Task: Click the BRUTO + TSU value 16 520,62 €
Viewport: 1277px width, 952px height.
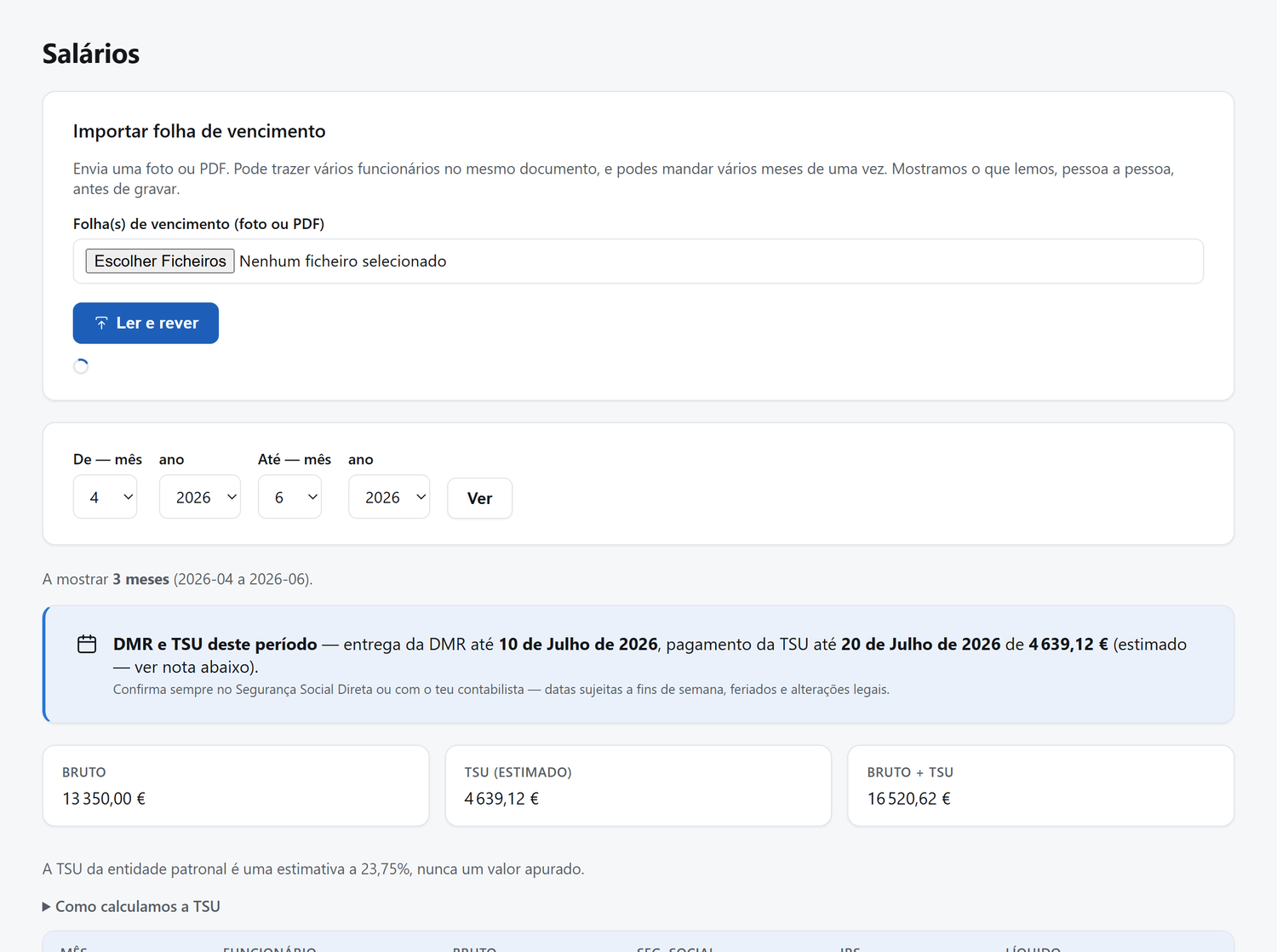Action: 909,799
